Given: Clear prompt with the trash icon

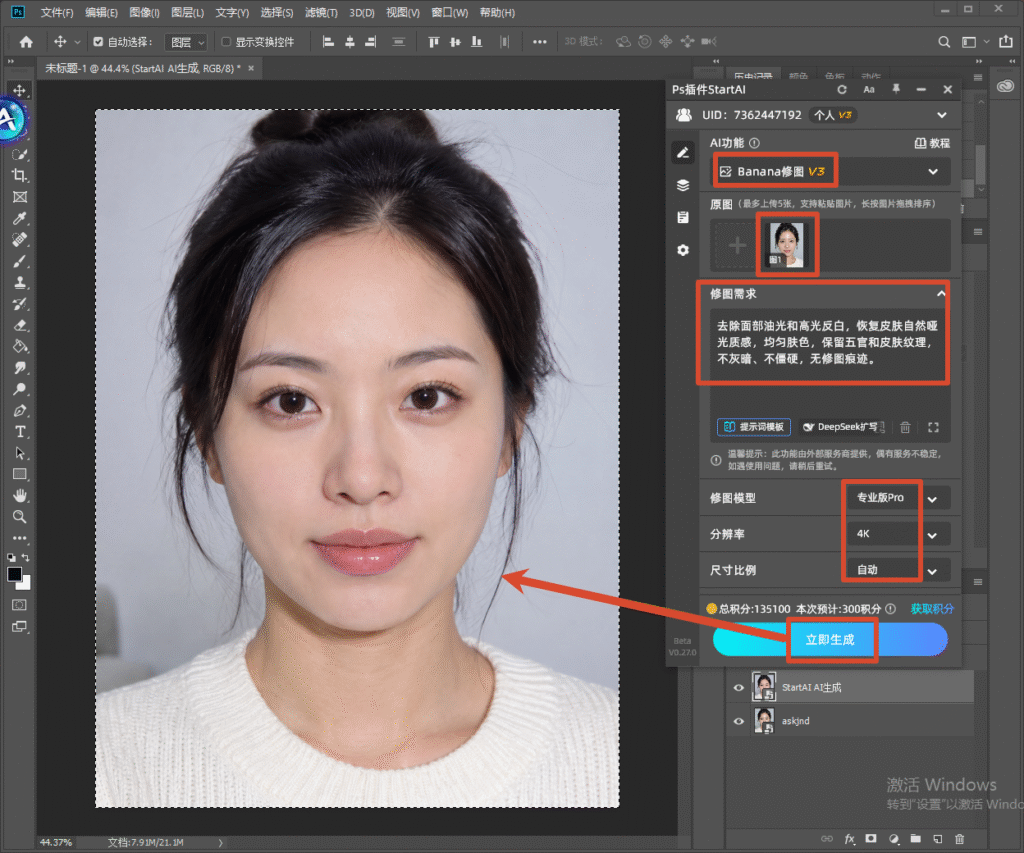Looking at the screenshot, I should click(x=905, y=427).
